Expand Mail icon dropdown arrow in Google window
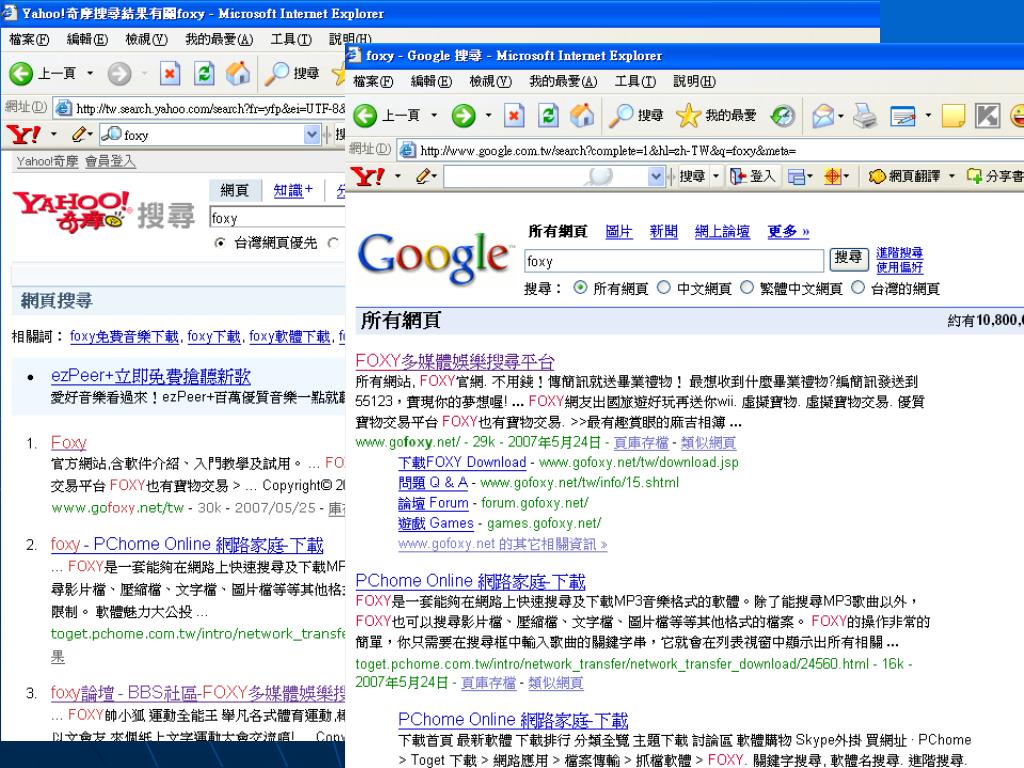 coord(841,116)
